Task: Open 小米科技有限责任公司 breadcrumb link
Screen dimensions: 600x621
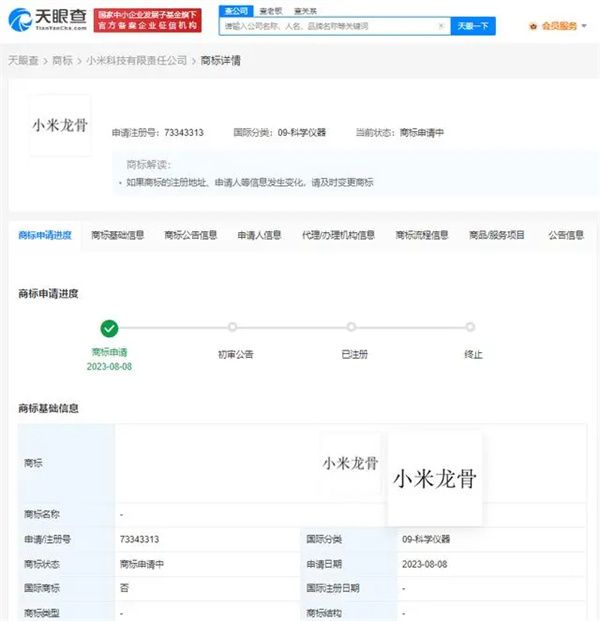Action: point(135,61)
